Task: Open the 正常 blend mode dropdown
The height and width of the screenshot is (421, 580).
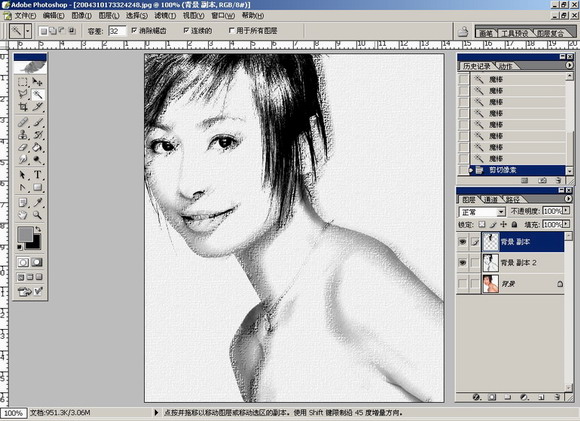Action: [x=482, y=212]
